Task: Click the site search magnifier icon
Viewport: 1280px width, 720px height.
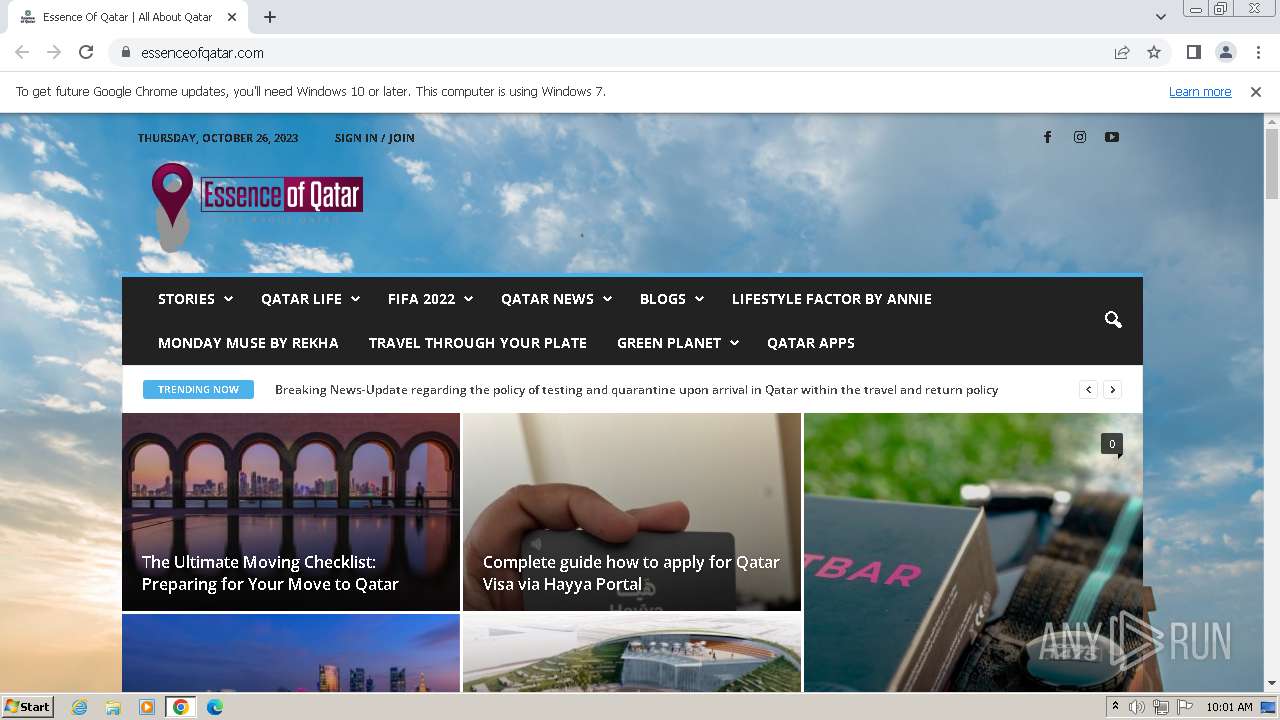Action: point(1113,320)
